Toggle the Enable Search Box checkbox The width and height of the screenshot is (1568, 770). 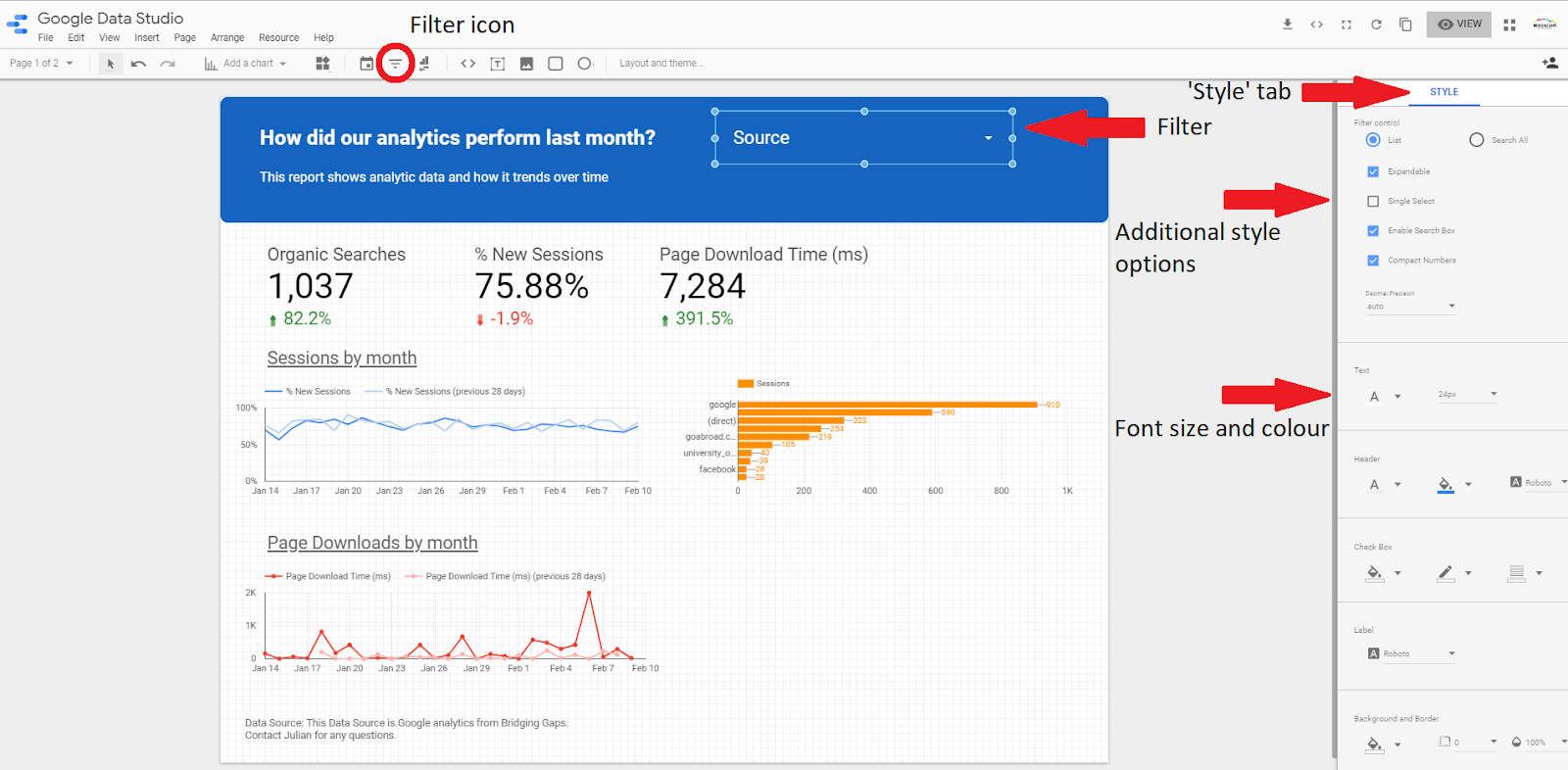click(1373, 231)
